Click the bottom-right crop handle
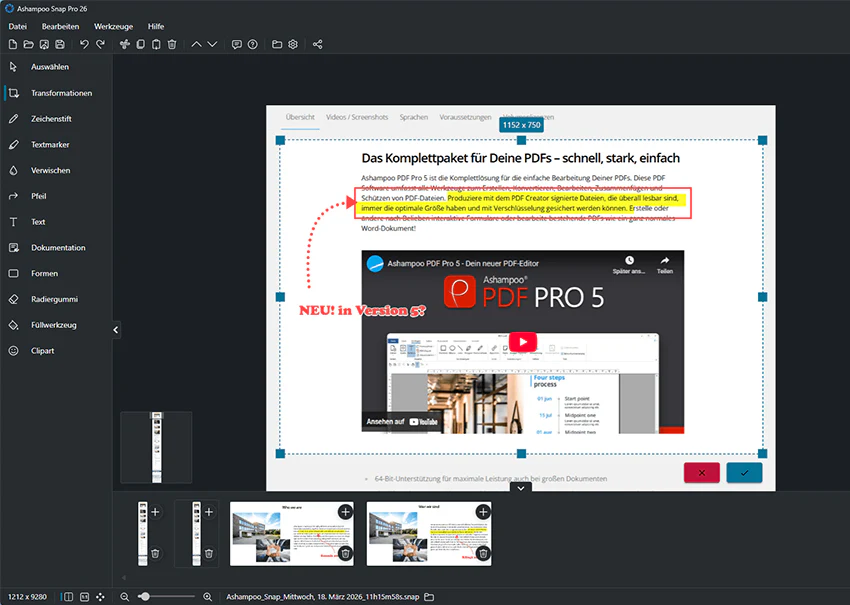850x605 pixels. pos(763,453)
